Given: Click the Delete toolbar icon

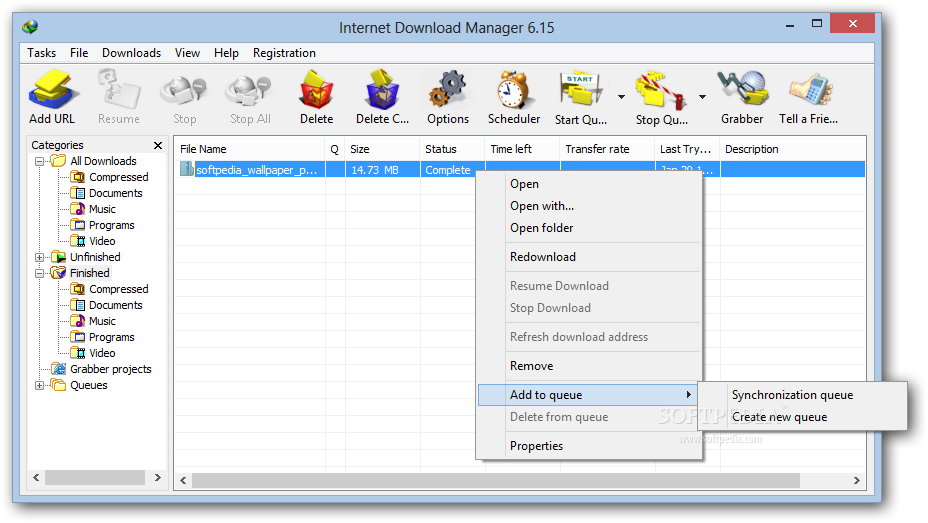Looking at the screenshot, I should [x=317, y=90].
